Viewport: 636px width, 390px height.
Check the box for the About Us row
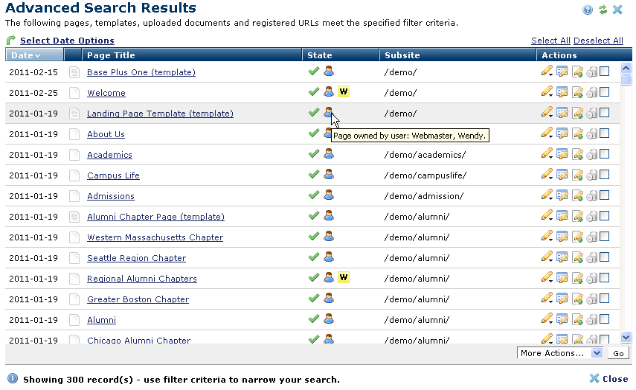[604, 133]
